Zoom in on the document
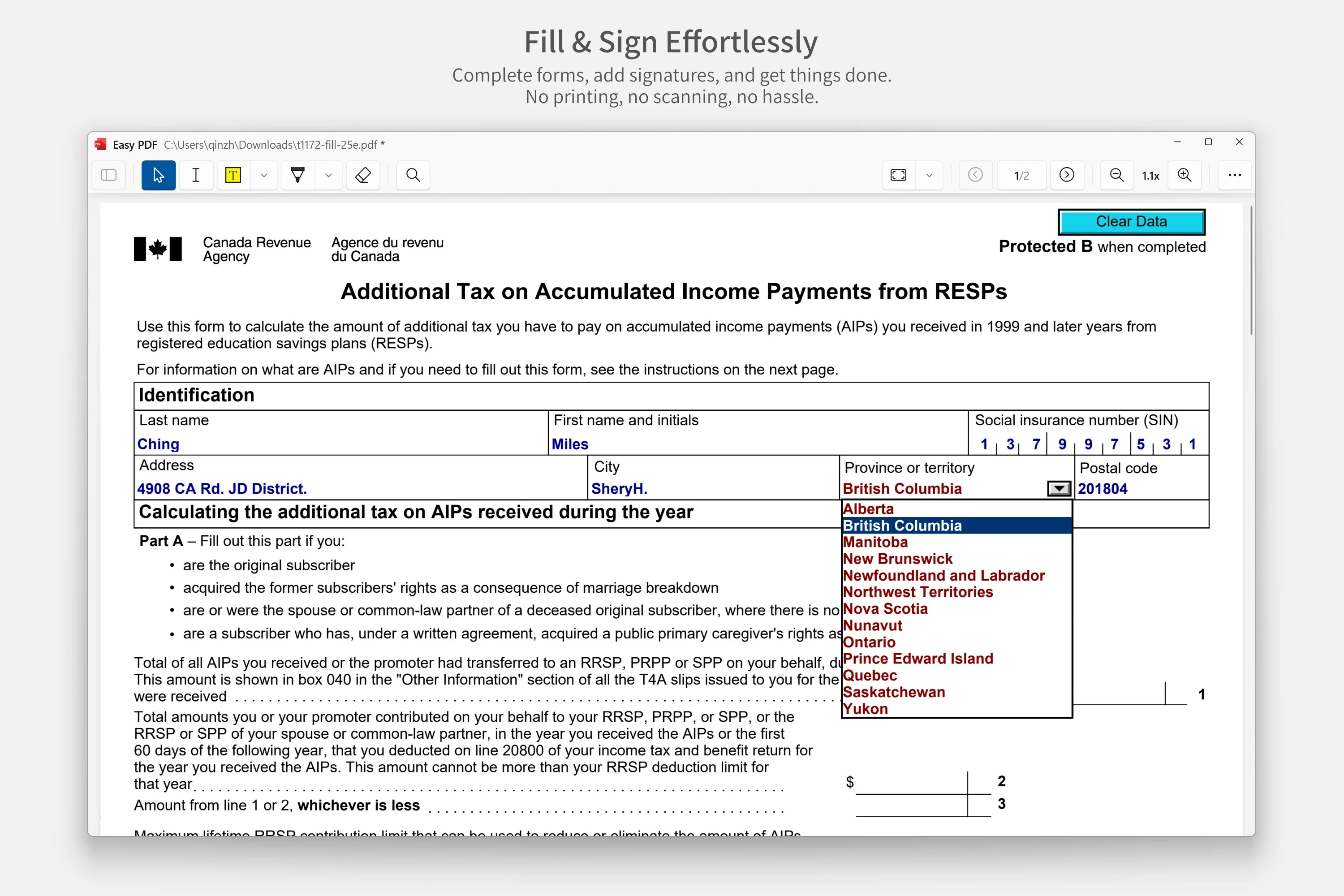Image resolution: width=1344 pixels, height=896 pixels. pyautogui.click(x=1185, y=175)
